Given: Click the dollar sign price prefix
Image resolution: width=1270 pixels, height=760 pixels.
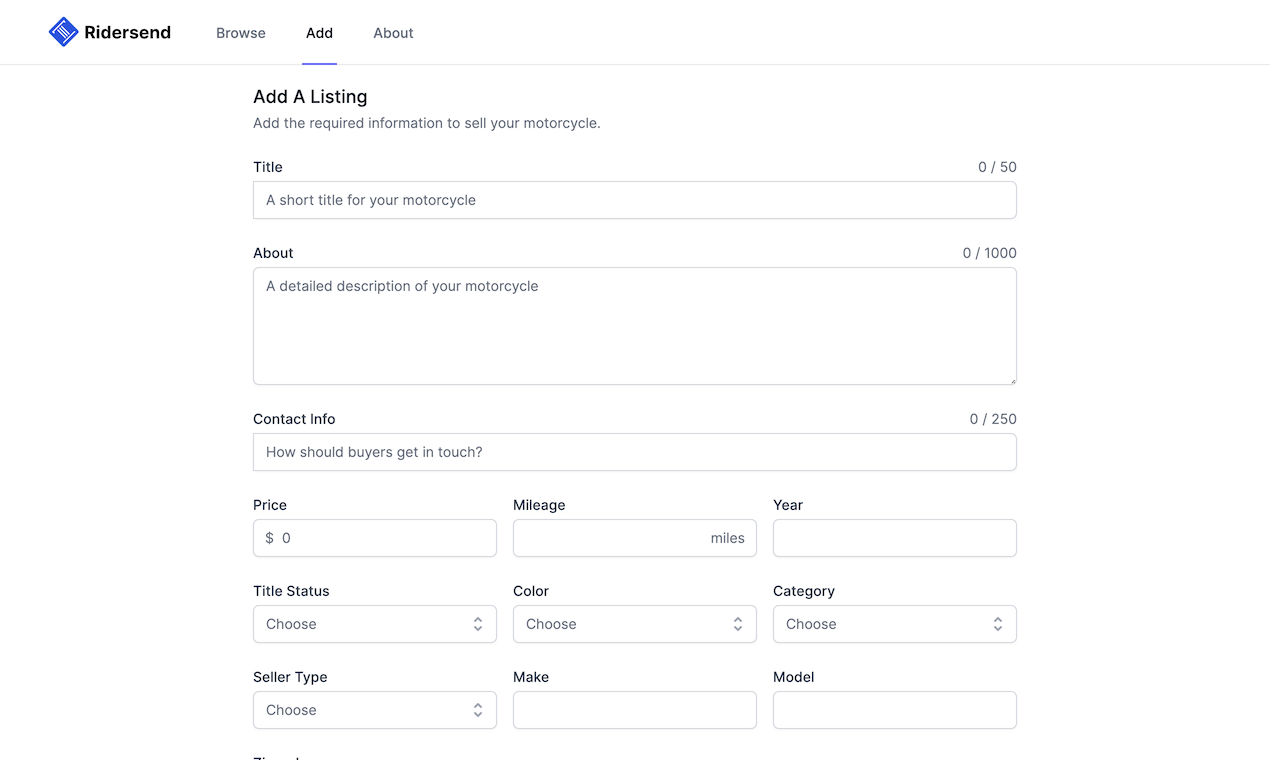Looking at the screenshot, I should 269,538.
